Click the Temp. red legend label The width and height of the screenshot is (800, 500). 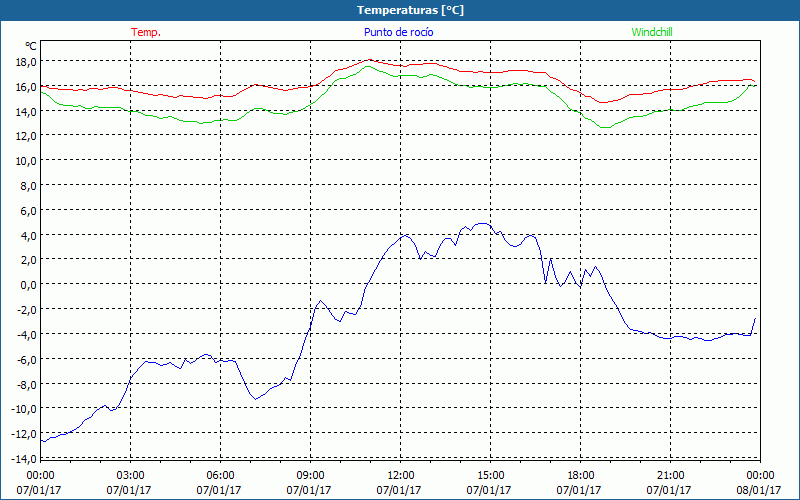coord(146,32)
